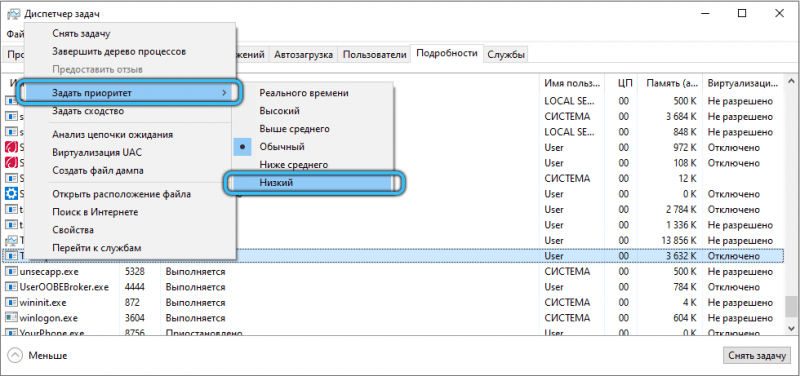800x376 pixels.
Task: Choose Создать файл дампа
Action: click(97, 170)
